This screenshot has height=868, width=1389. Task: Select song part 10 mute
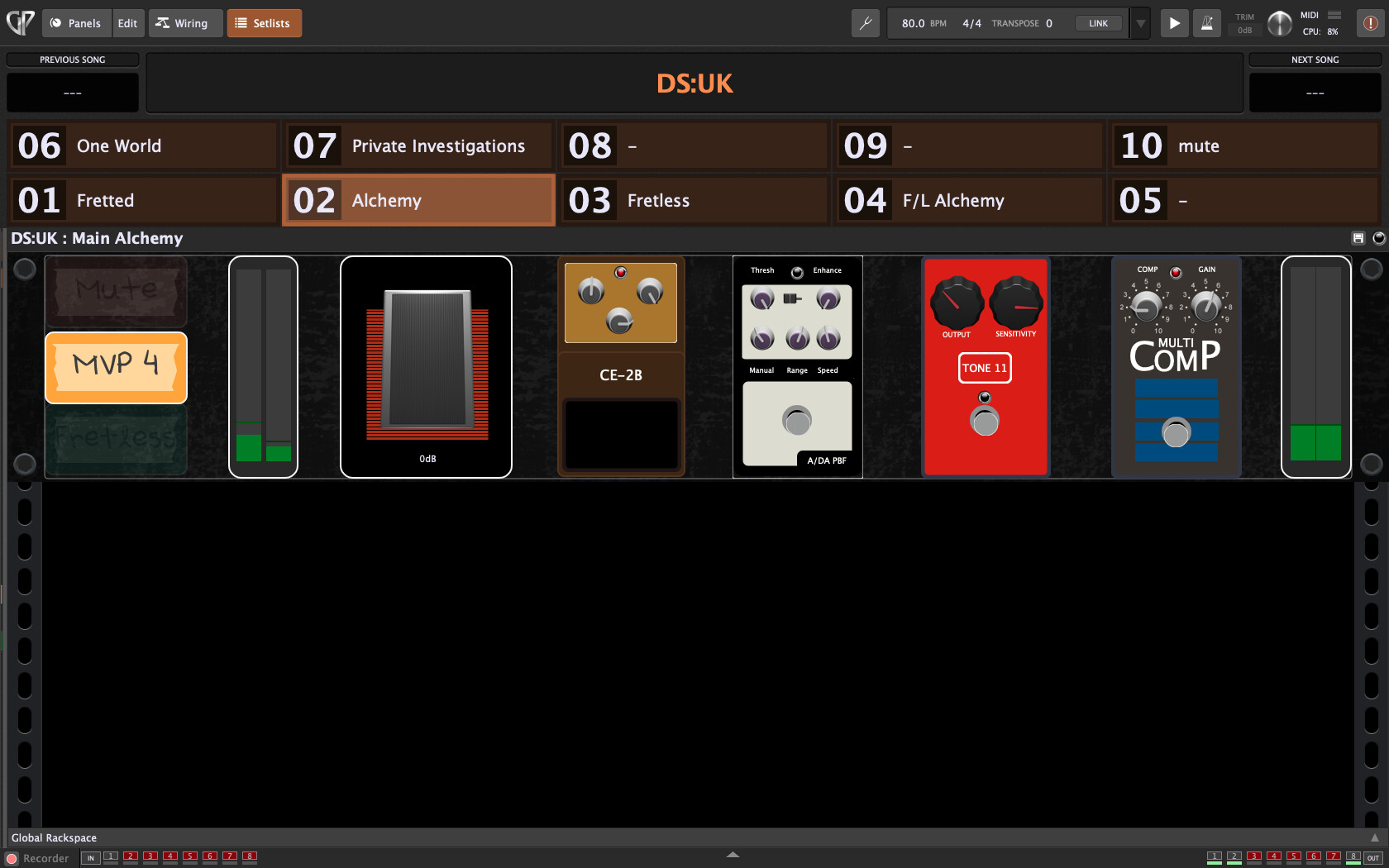(x=1245, y=145)
